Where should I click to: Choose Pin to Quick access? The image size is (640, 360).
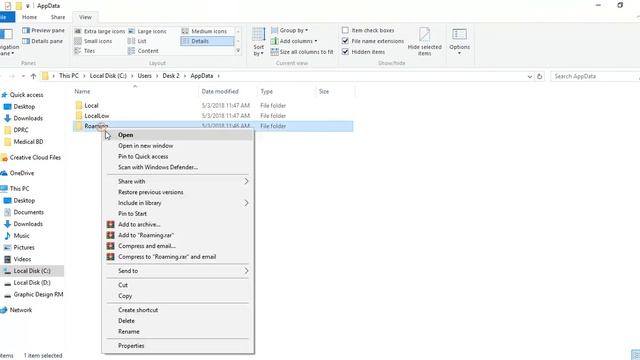coord(178,156)
